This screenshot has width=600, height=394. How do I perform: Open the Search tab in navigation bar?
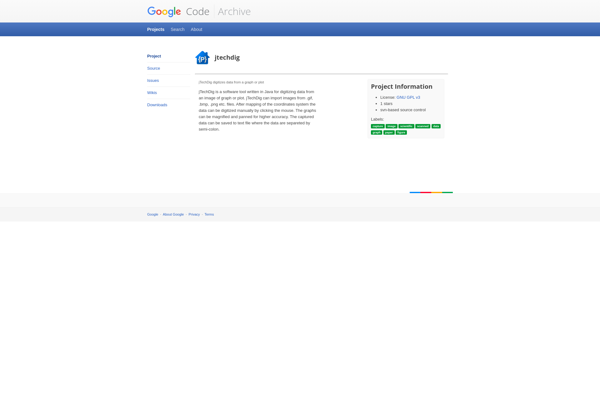178,29
